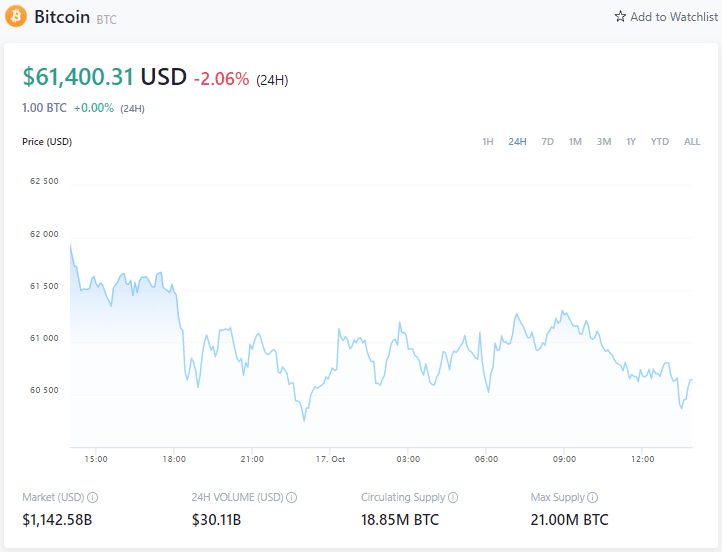Click the orange Bitcoin logo icon

(x=16, y=16)
